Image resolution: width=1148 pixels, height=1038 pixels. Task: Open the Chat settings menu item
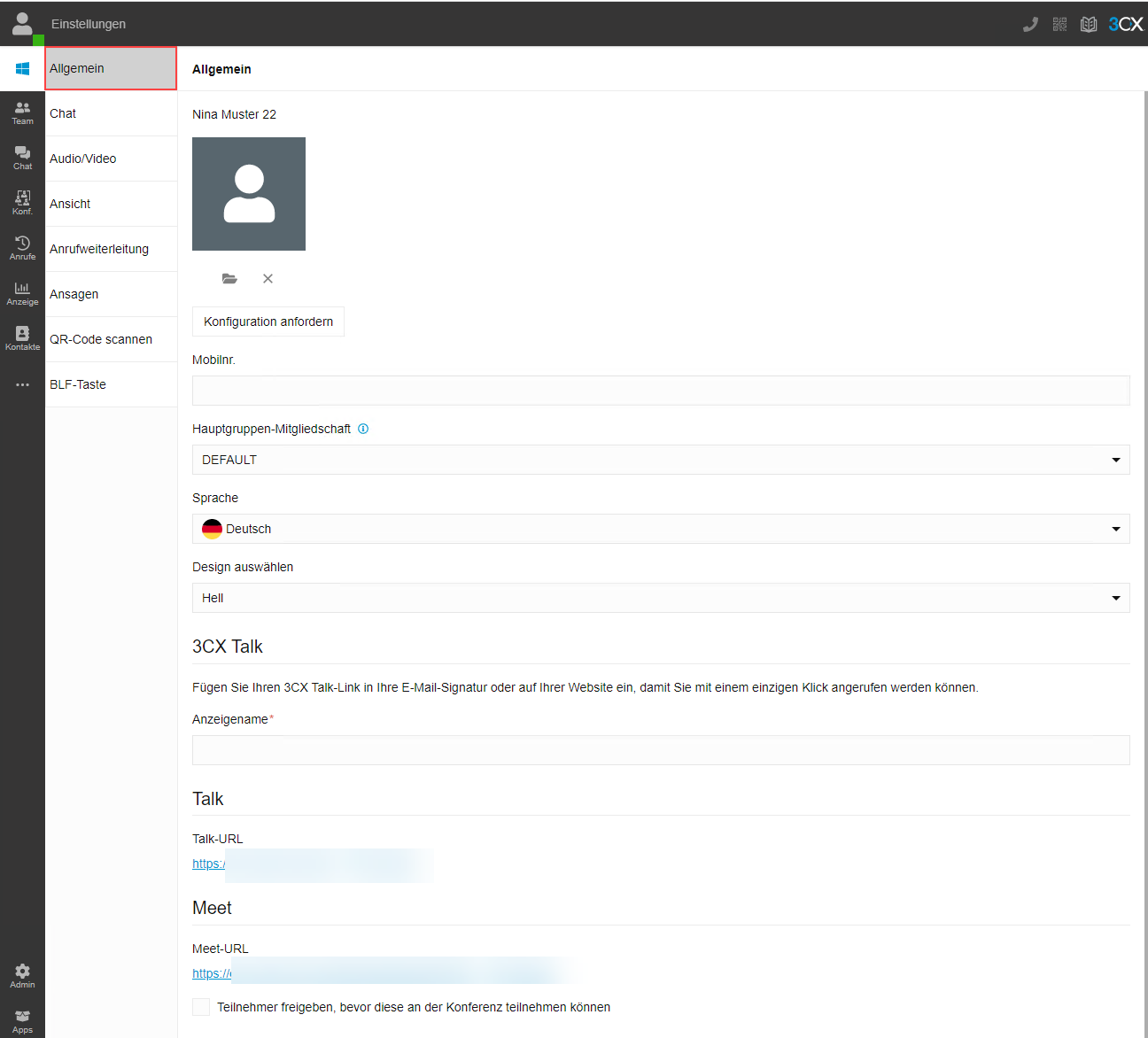(x=111, y=113)
